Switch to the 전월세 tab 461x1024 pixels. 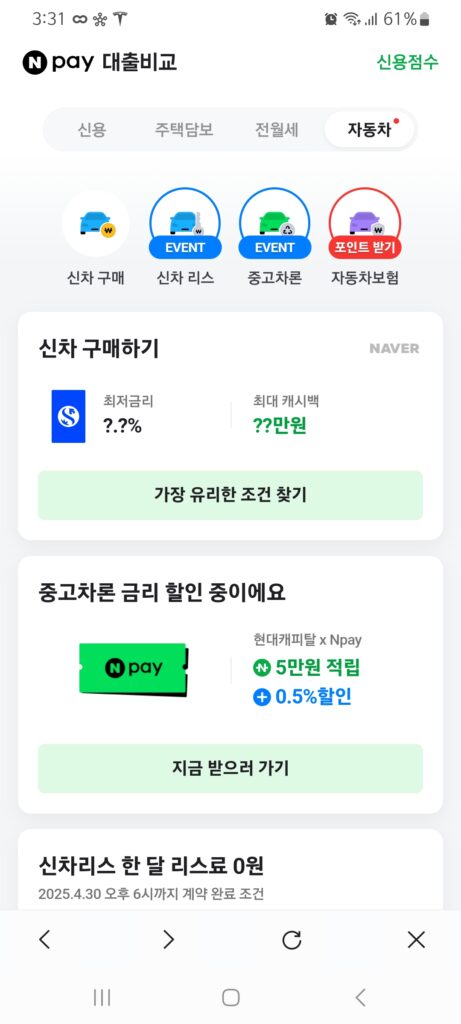coord(277,130)
